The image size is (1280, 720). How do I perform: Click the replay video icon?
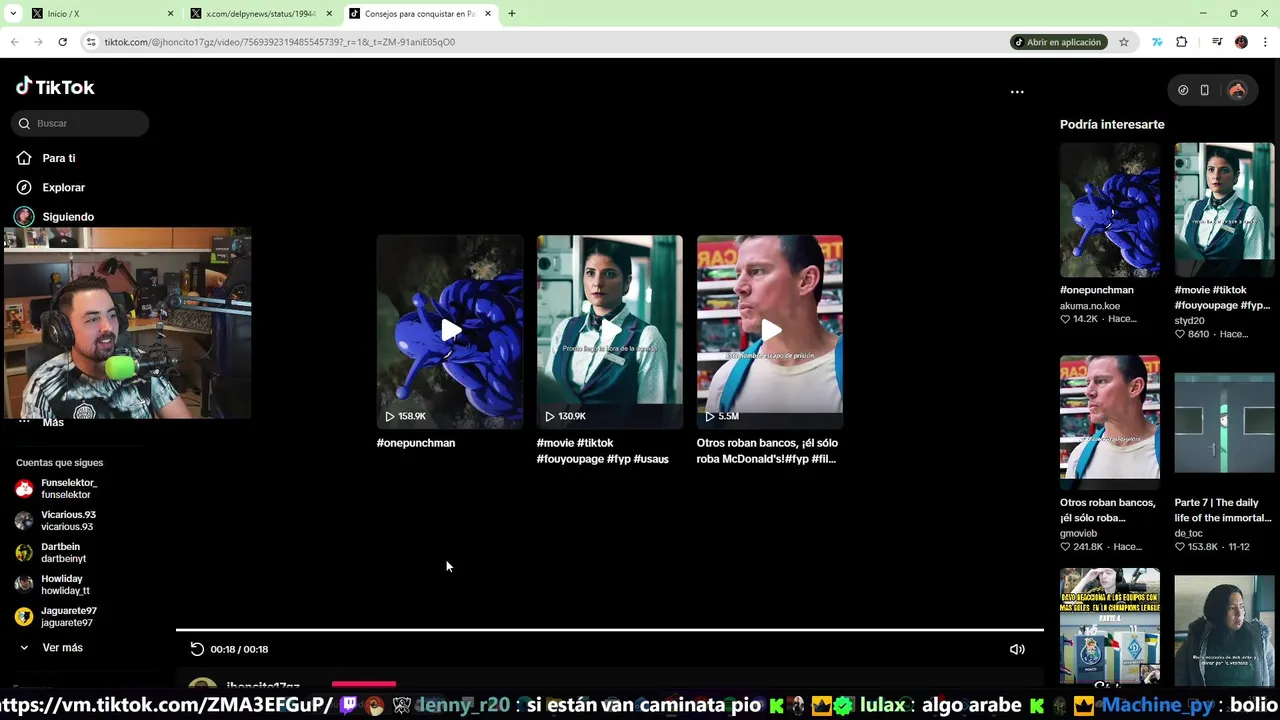click(197, 649)
